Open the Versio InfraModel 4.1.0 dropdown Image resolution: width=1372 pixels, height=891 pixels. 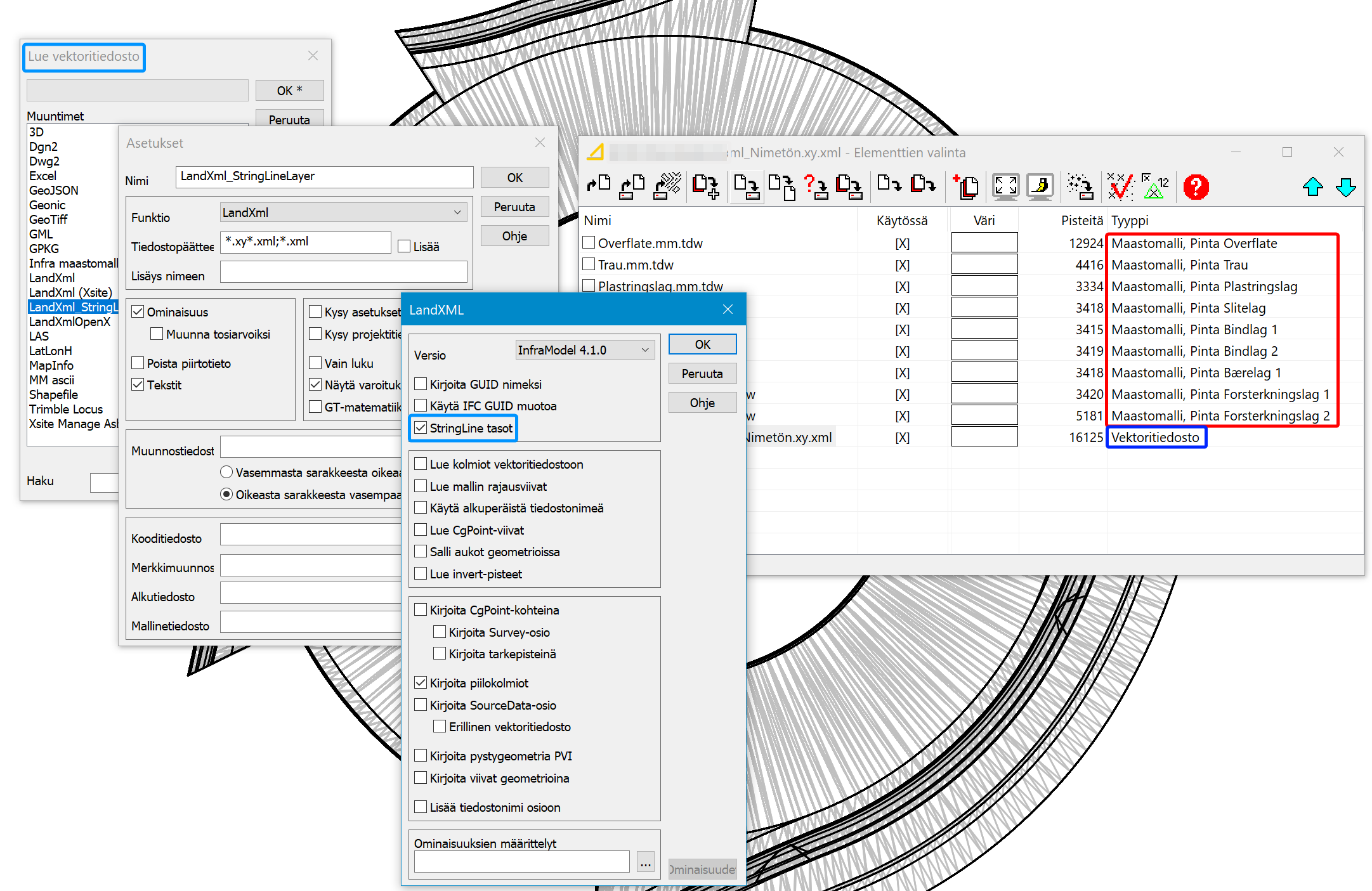(584, 350)
